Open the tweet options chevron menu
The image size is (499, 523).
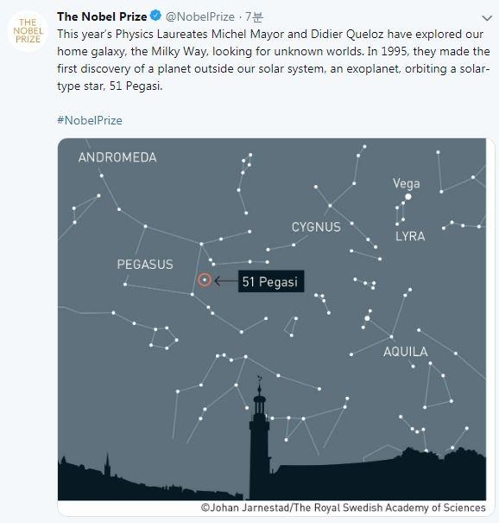(487, 18)
